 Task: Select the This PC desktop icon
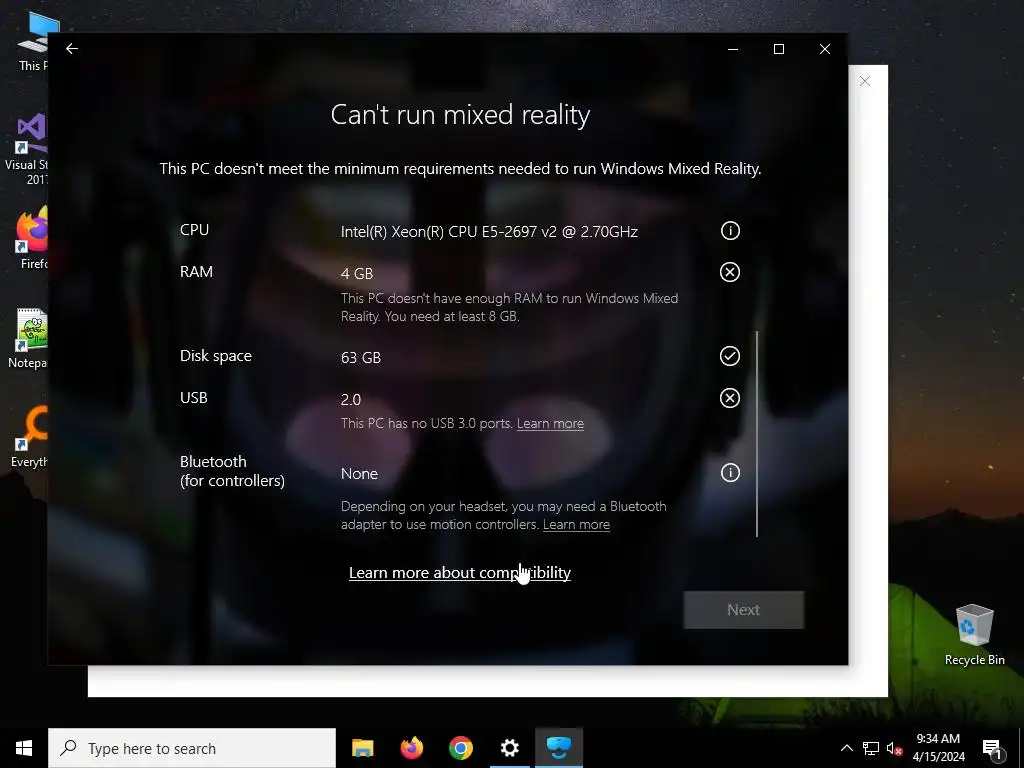click(x=33, y=42)
